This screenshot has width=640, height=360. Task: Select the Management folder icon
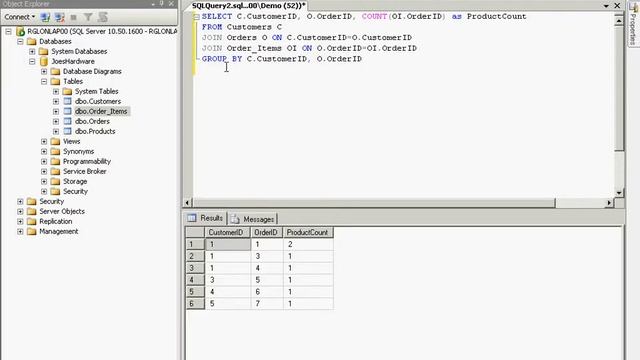tap(31, 231)
